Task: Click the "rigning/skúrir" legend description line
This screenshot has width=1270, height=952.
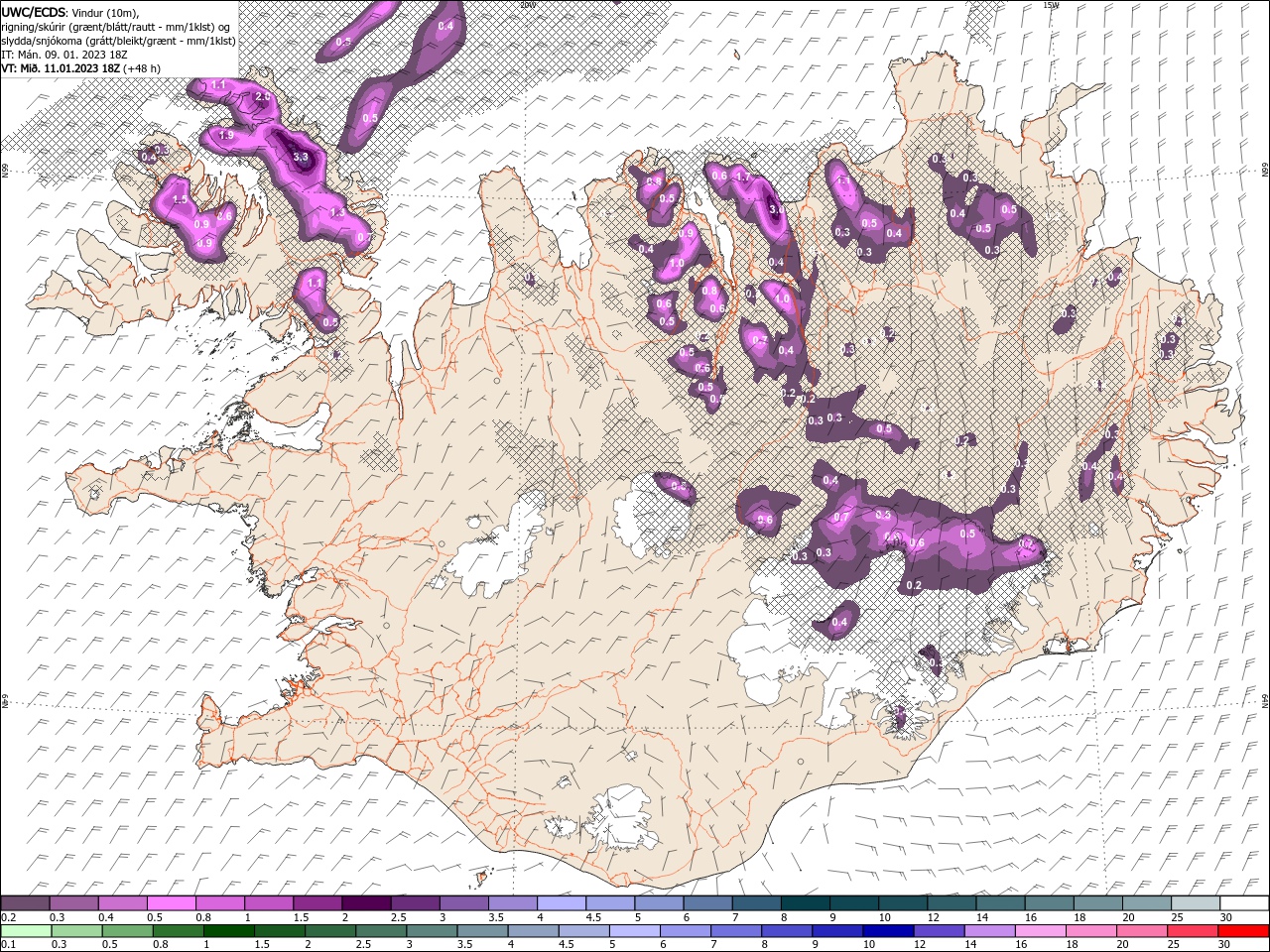Action: pos(116,27)
